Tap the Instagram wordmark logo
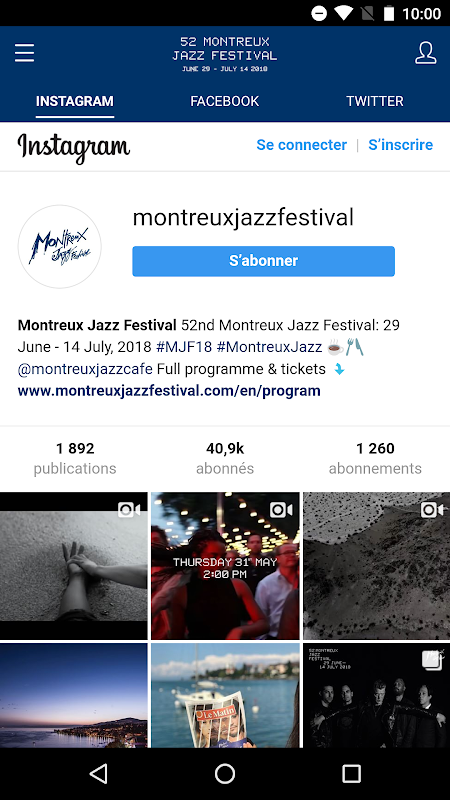Image resolution: width=450 pixels, height=800 pixels. coord(74,147)
